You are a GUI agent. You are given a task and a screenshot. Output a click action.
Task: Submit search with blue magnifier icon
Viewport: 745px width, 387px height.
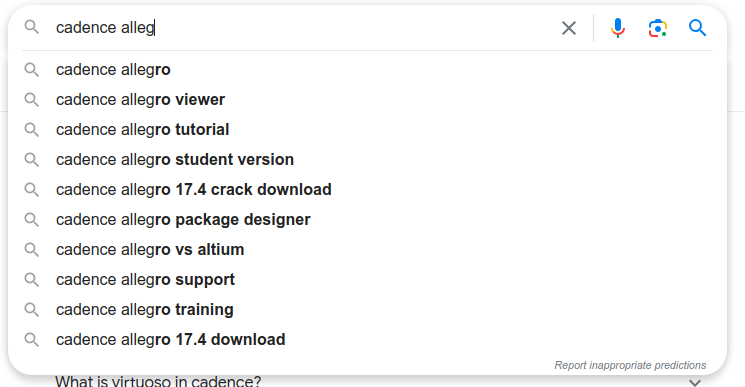(697, 28)
